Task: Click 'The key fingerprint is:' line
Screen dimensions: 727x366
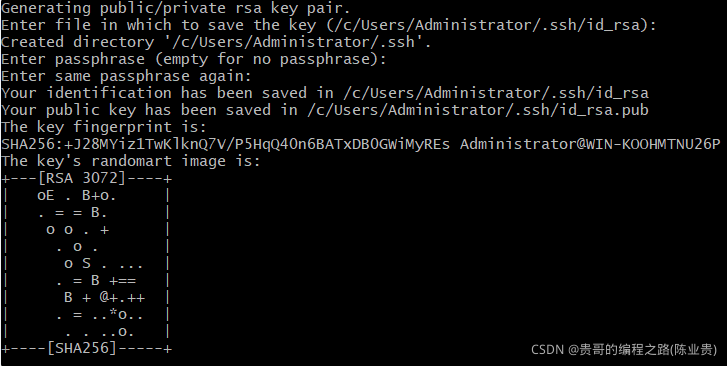Action: point(104,127)
